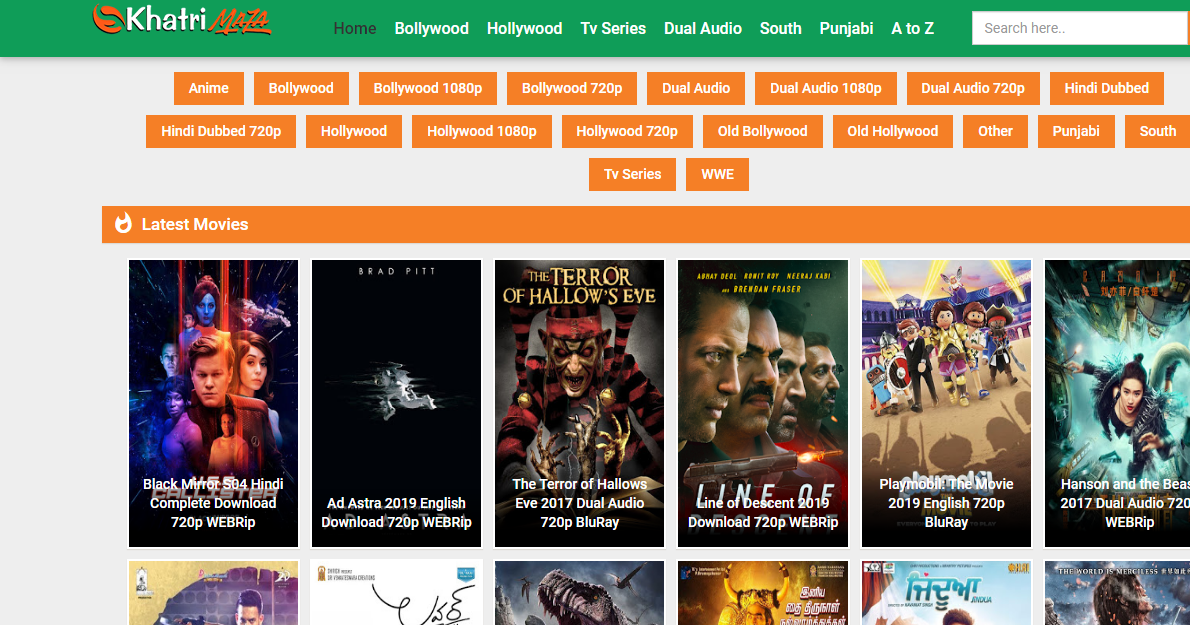The height and width of the screenshot is (625, 1190).
Task: Focus the Search here input field
Action: (1081, 28)
